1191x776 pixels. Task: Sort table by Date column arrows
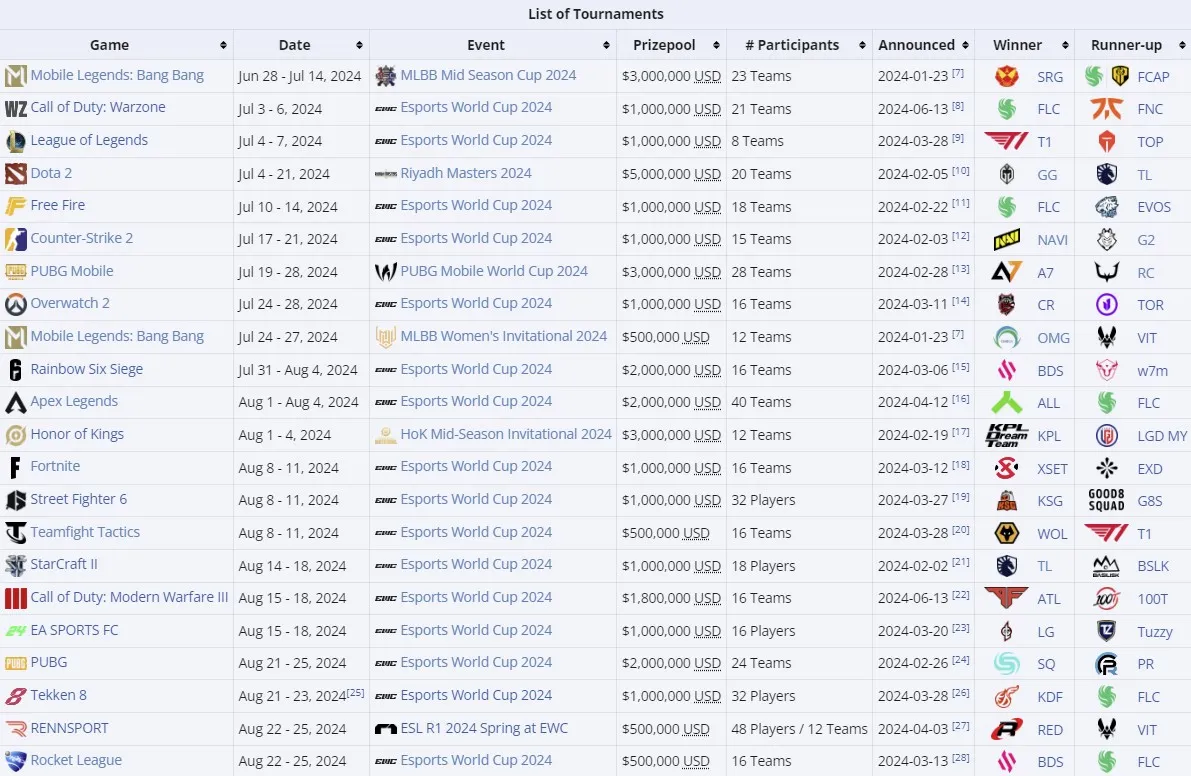(x=359, y=46)
